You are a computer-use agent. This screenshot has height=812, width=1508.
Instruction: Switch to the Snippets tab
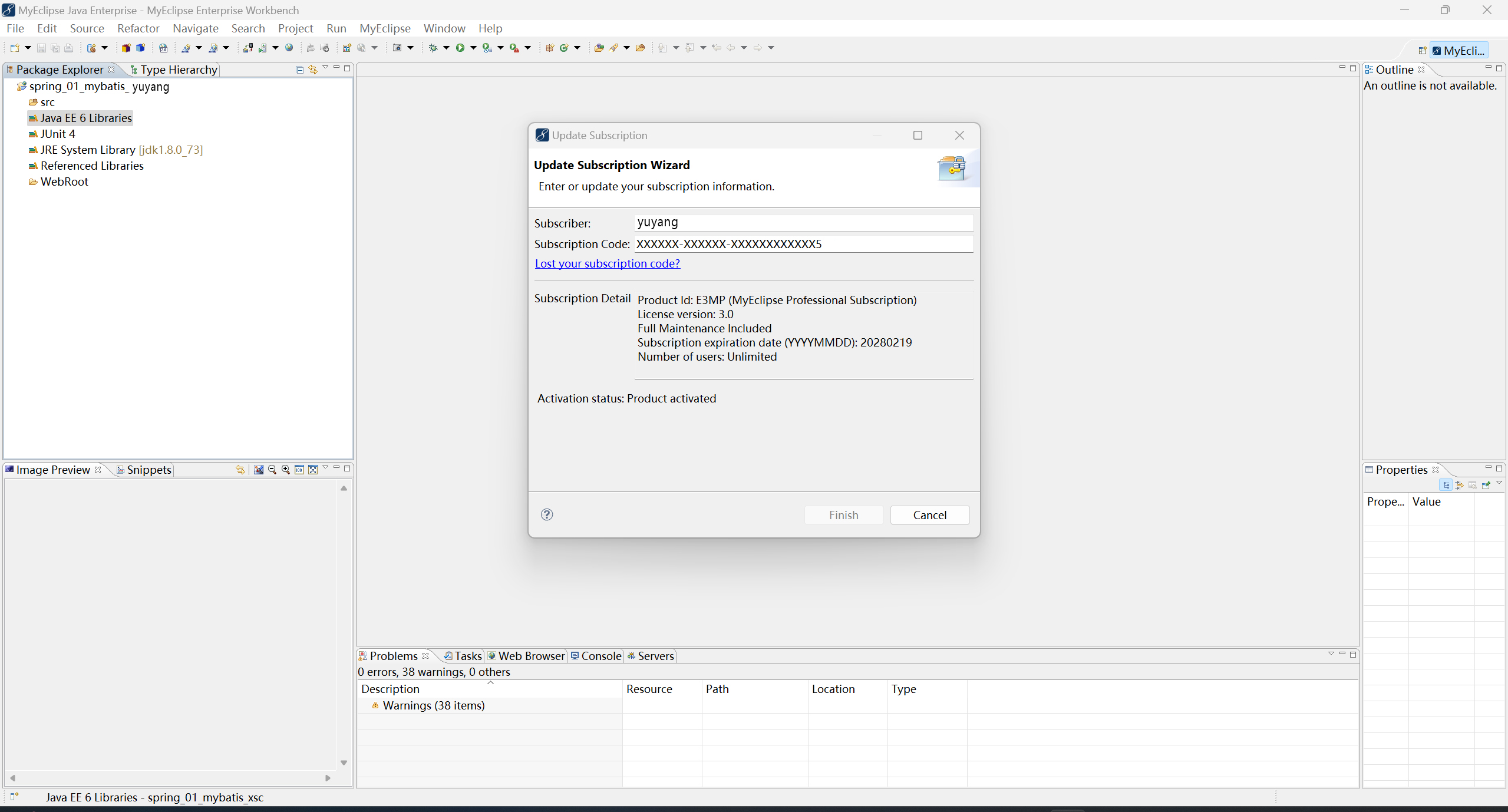click(144, 470)
